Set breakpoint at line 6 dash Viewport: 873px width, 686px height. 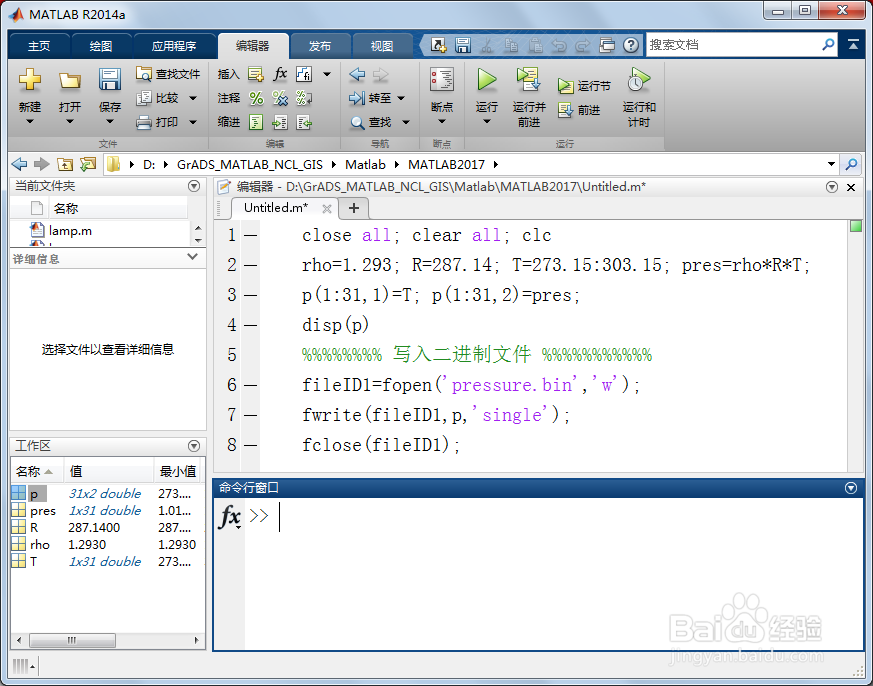[x=251, y=385]
